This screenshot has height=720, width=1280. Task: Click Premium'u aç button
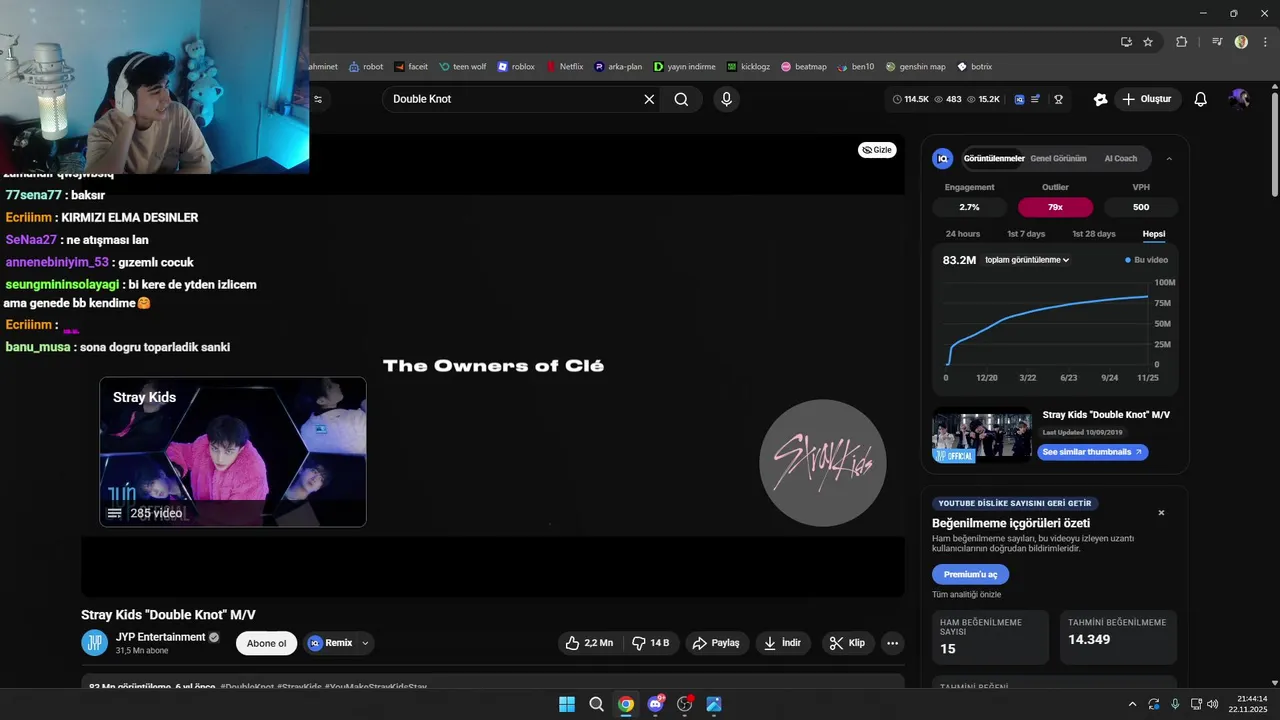970,574
